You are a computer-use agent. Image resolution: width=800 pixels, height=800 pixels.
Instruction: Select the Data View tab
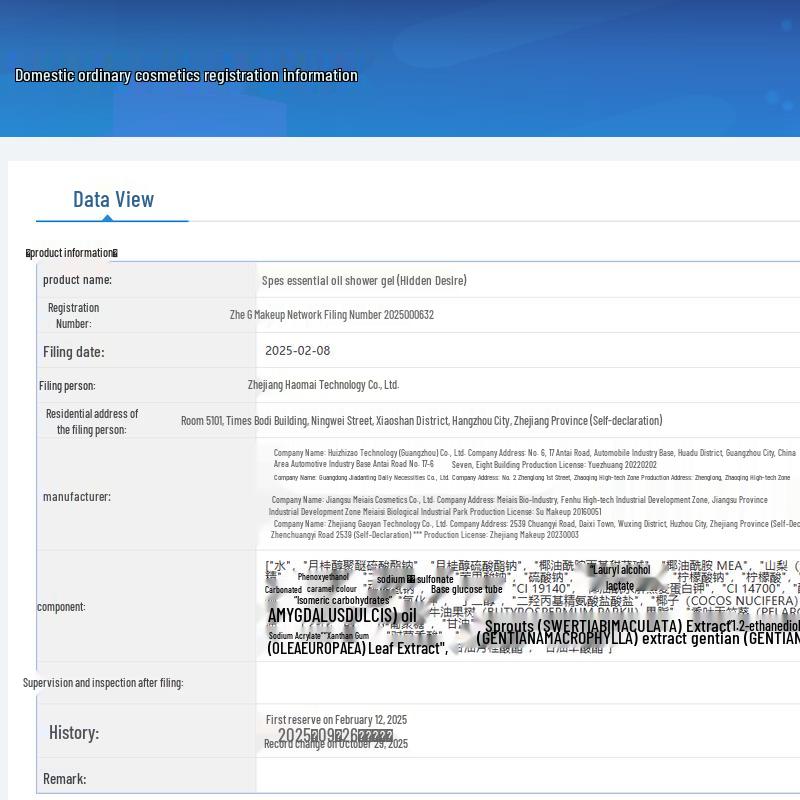click(x=113, y=199)
